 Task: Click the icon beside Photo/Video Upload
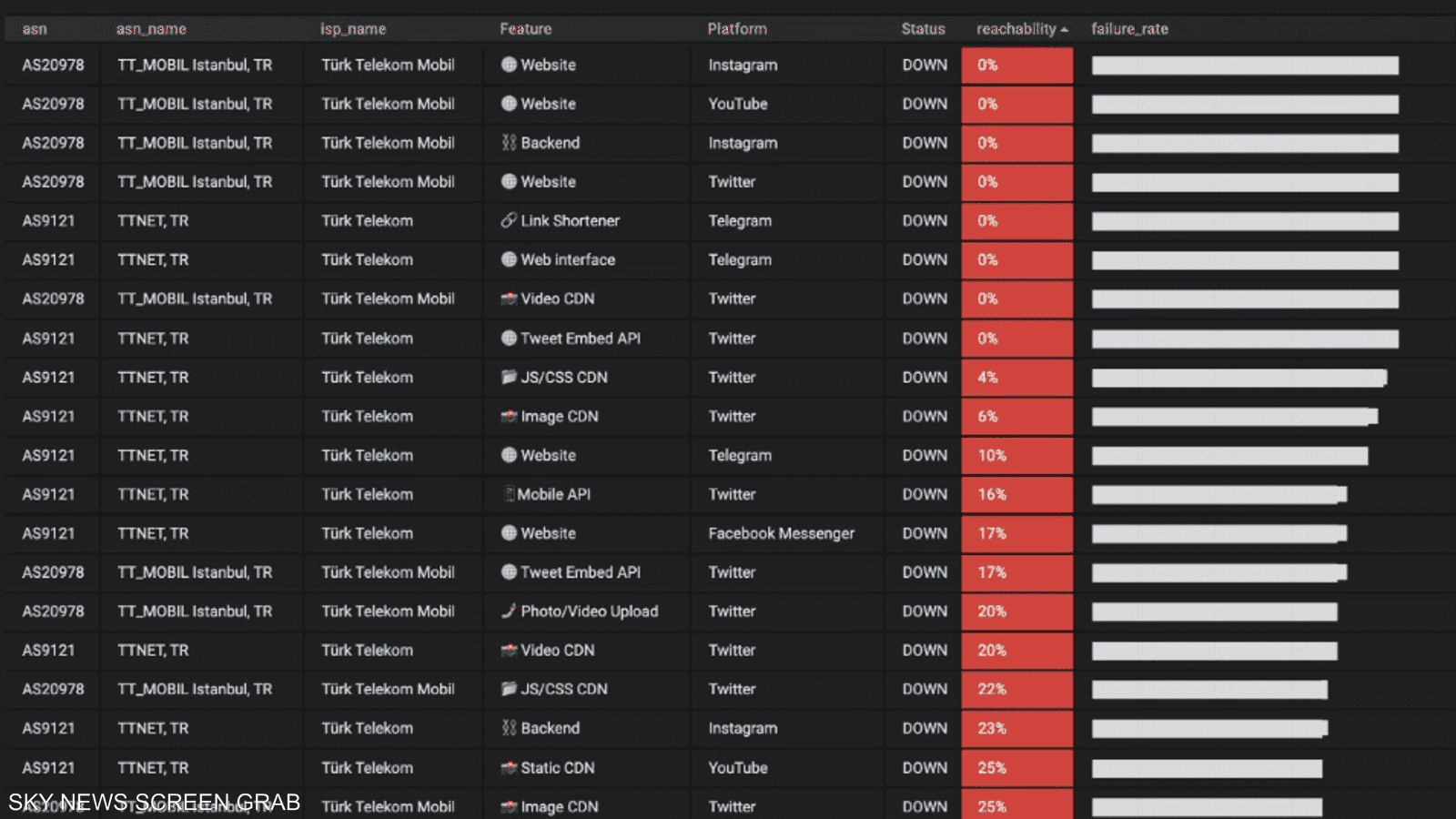point(509,611)
